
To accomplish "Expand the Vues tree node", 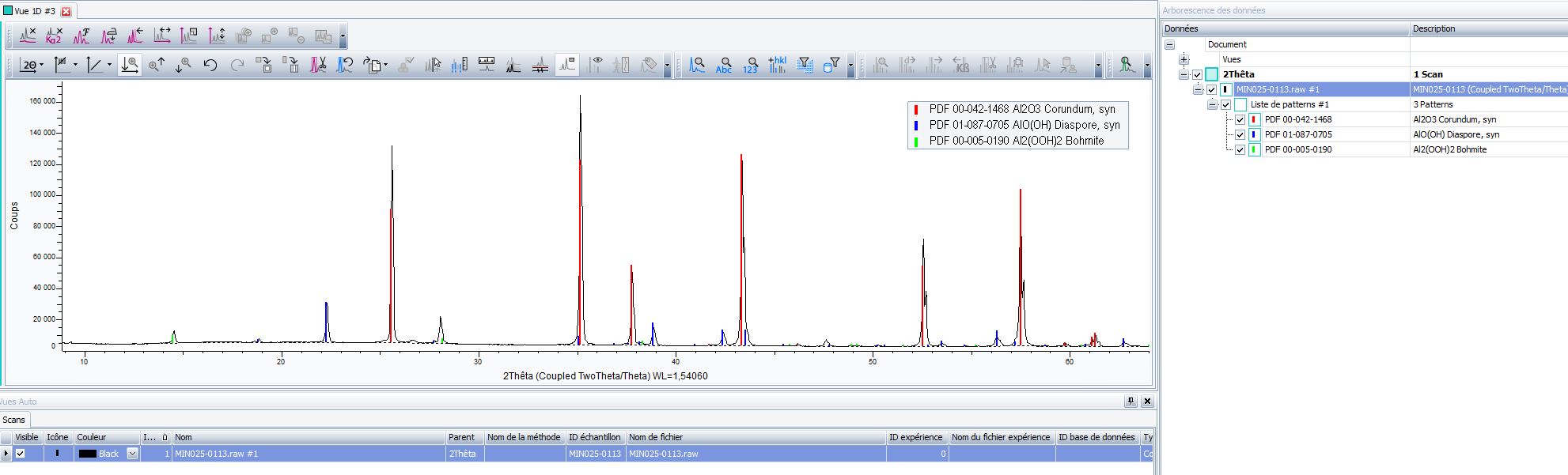I will (1184, 59).
